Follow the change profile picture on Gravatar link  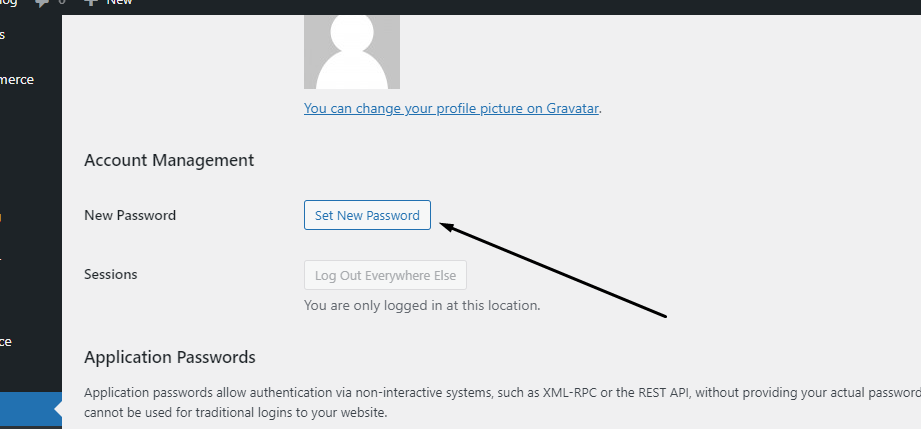451,109
